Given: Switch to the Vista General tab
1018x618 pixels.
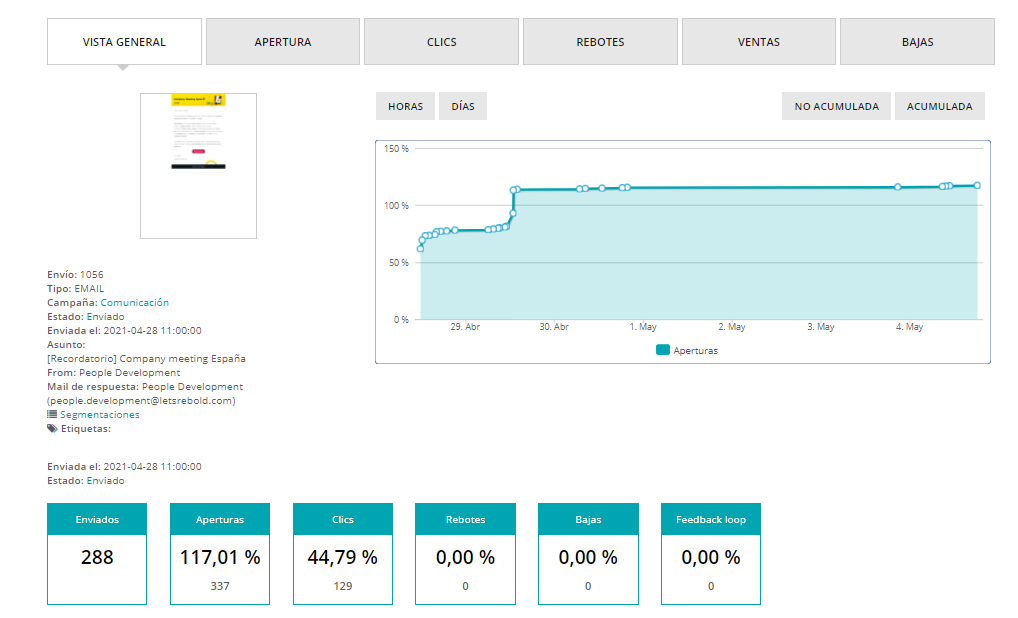Looking at the screenshot, I should click(x=124, y=42).
